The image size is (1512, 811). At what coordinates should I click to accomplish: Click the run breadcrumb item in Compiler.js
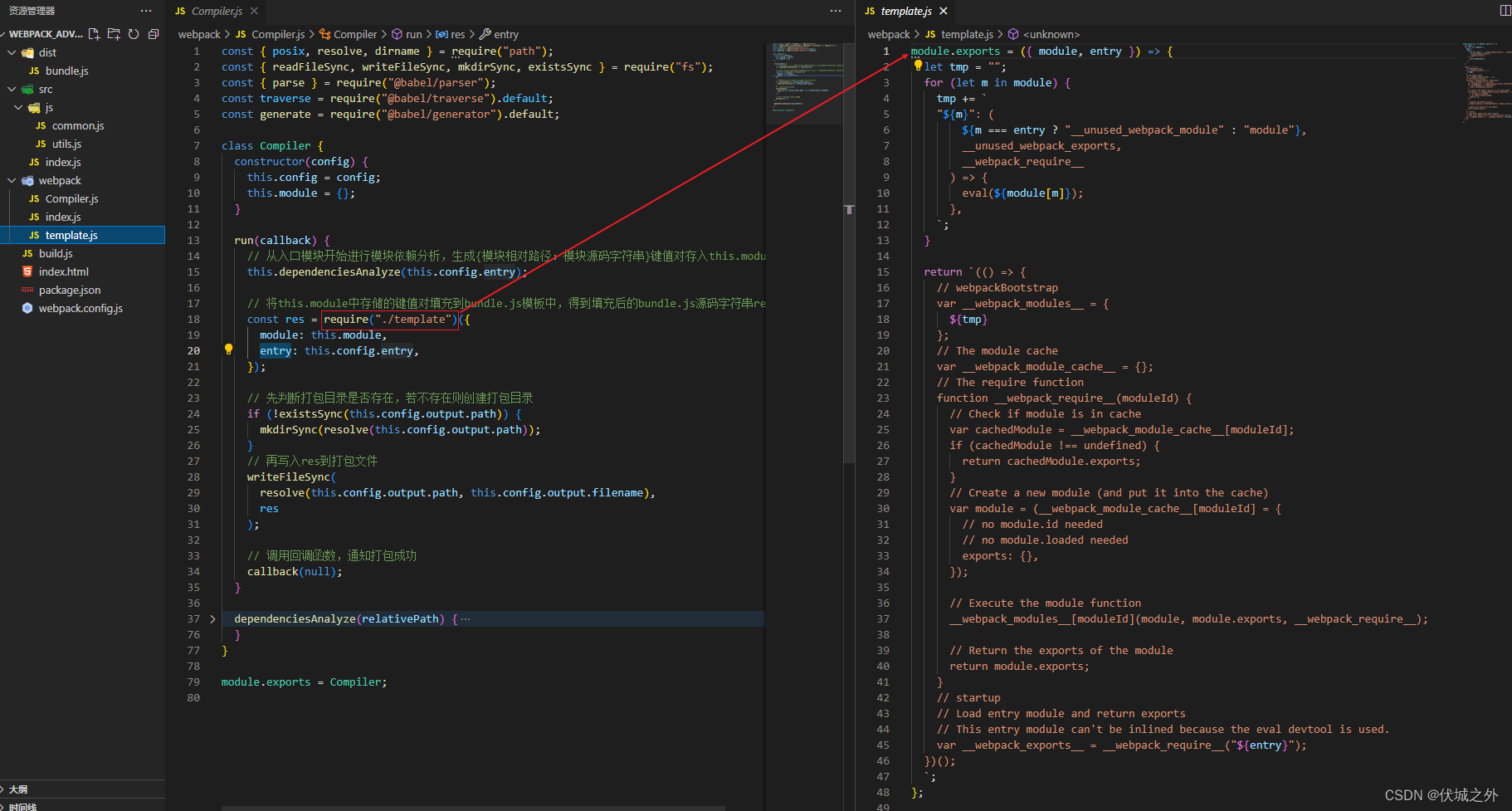pyautogui.click(x=413, y=34)
